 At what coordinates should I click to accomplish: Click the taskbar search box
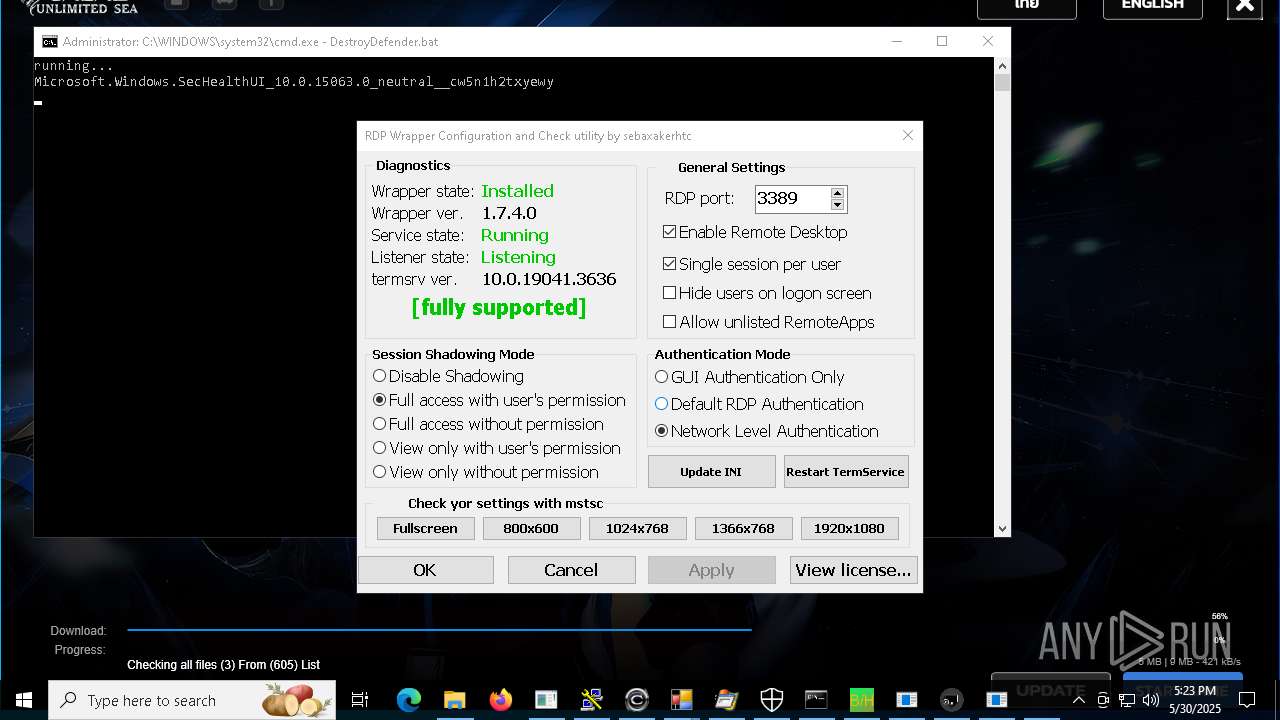tap(192, 700)
